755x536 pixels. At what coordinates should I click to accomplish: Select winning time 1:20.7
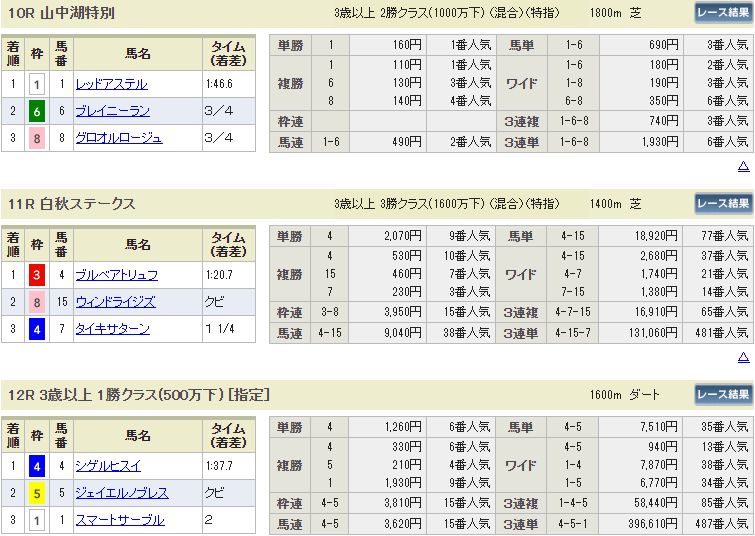pos(220,275)
